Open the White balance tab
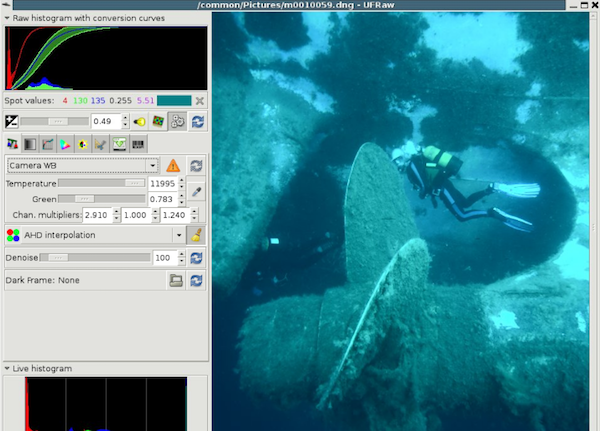The image size is (600, 431). click(13, 144)
